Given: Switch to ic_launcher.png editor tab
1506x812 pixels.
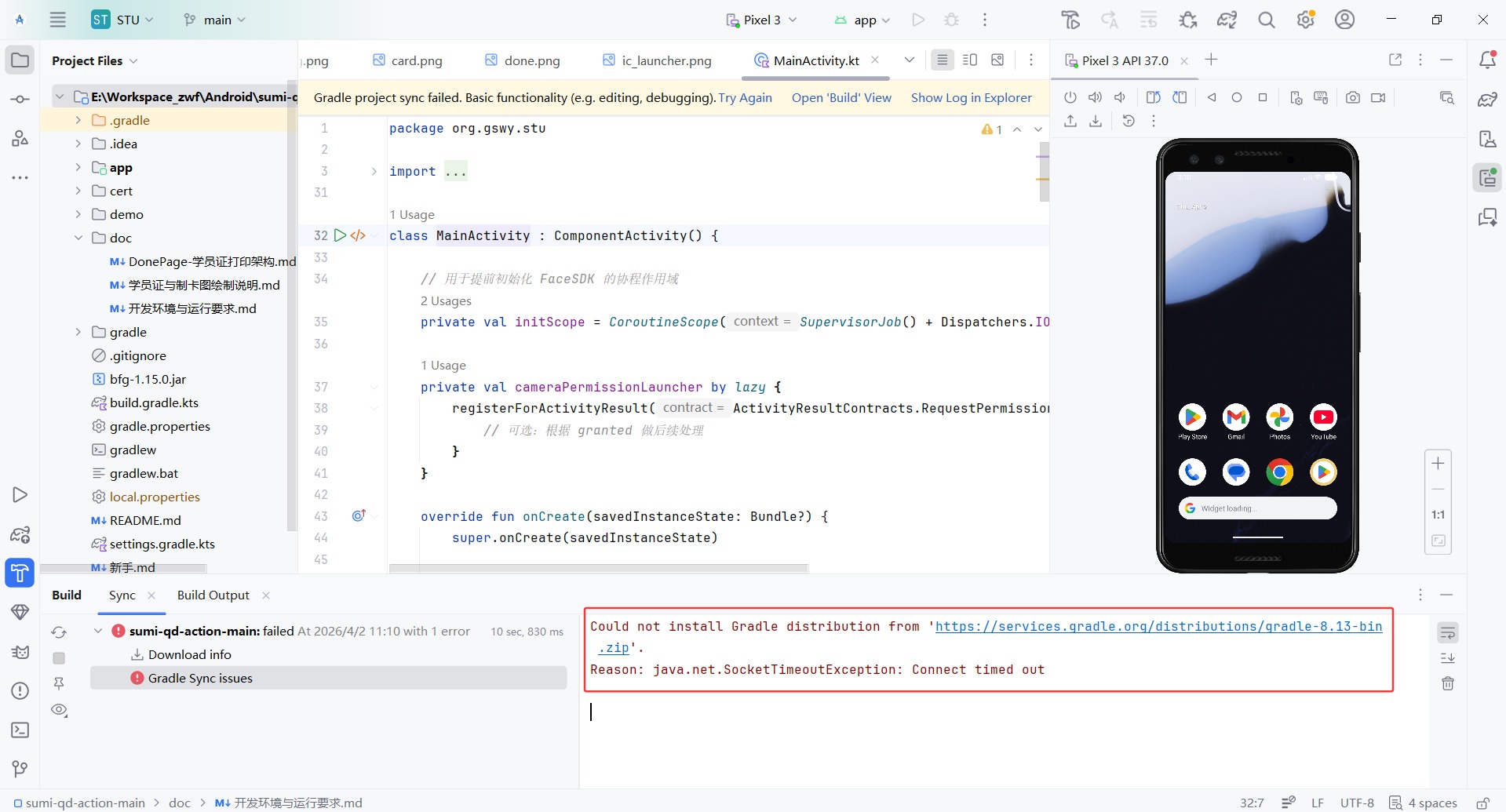Looking at the screenshot, I should [x=657, y=60].
